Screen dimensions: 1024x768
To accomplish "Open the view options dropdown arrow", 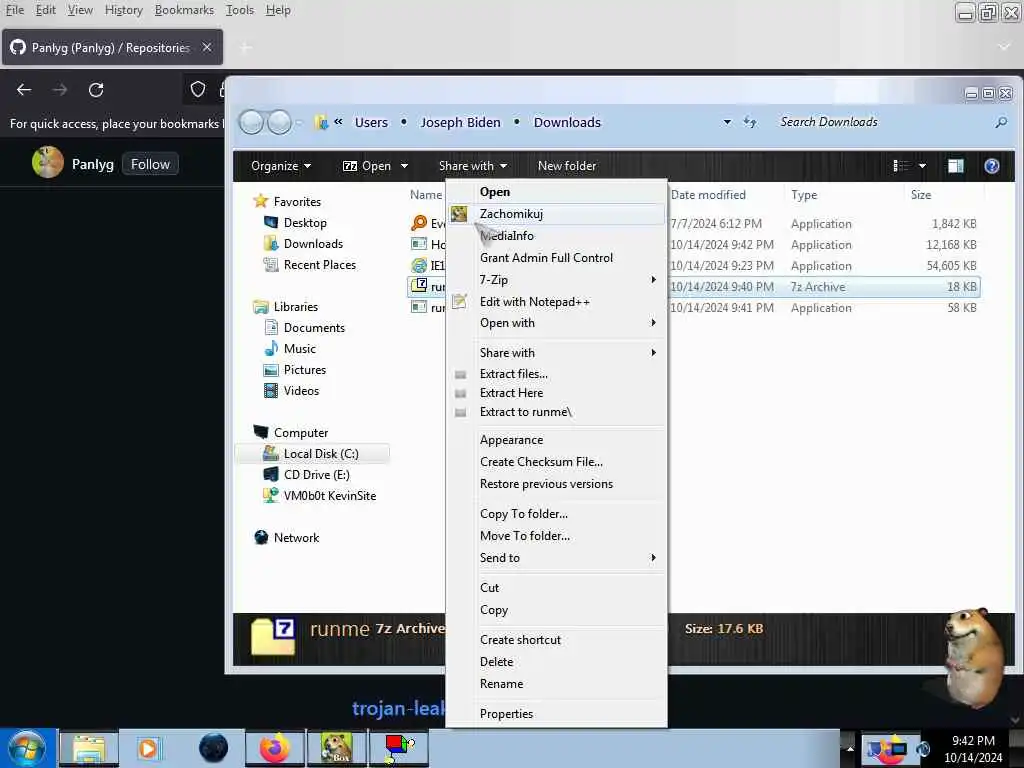I will click(x=922, y=166).
